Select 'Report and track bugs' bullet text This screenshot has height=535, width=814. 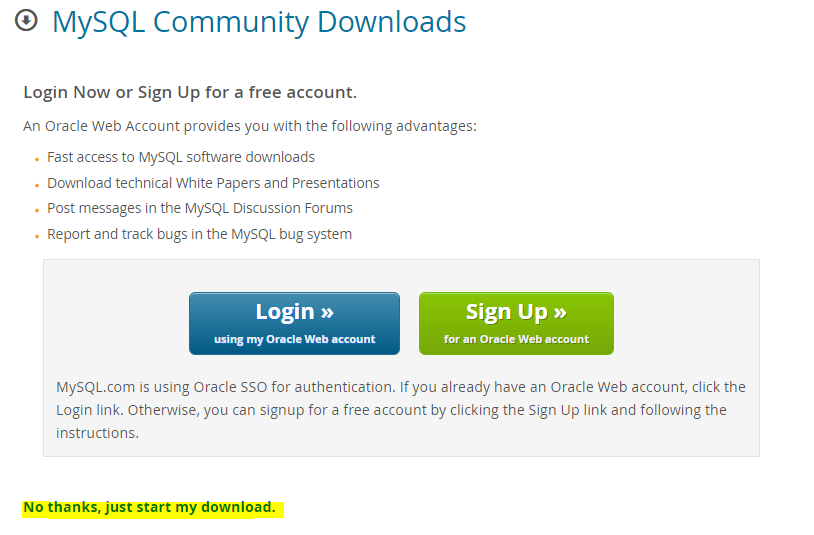(199, 234)
